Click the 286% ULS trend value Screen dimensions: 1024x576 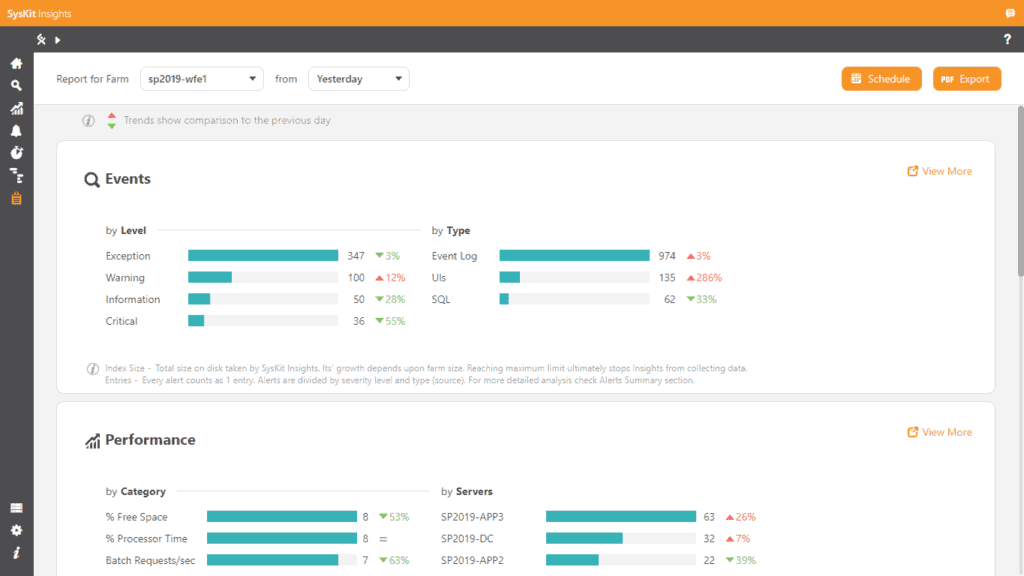point(709,278)
